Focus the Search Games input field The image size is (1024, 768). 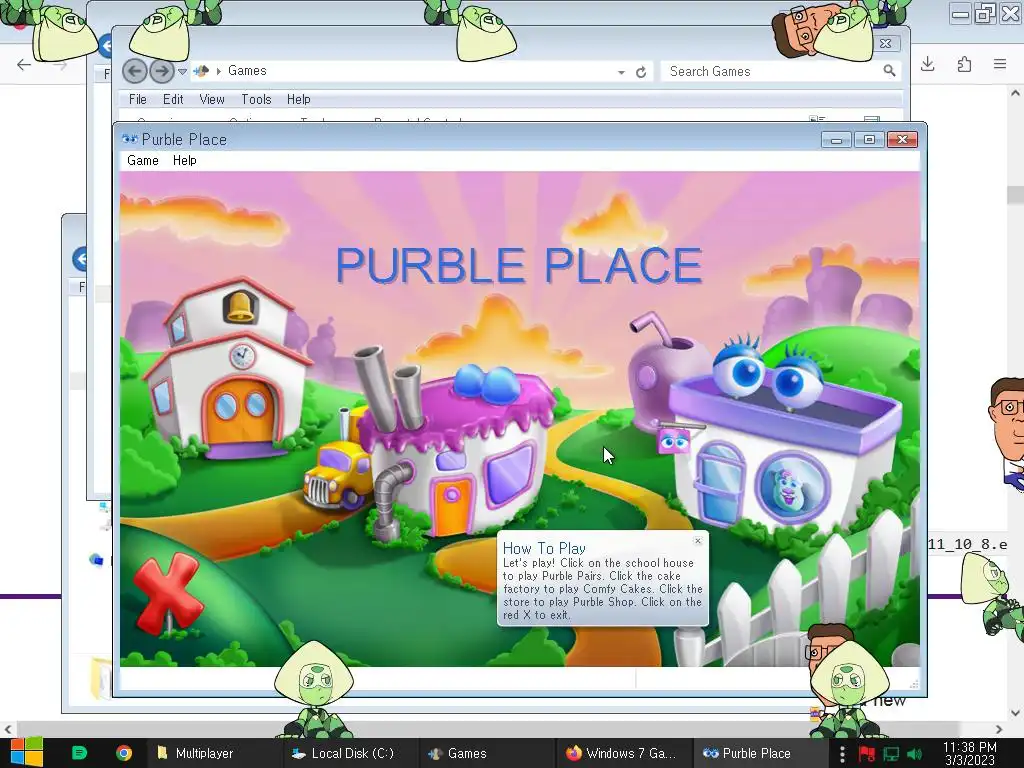[x=771, y=71]
